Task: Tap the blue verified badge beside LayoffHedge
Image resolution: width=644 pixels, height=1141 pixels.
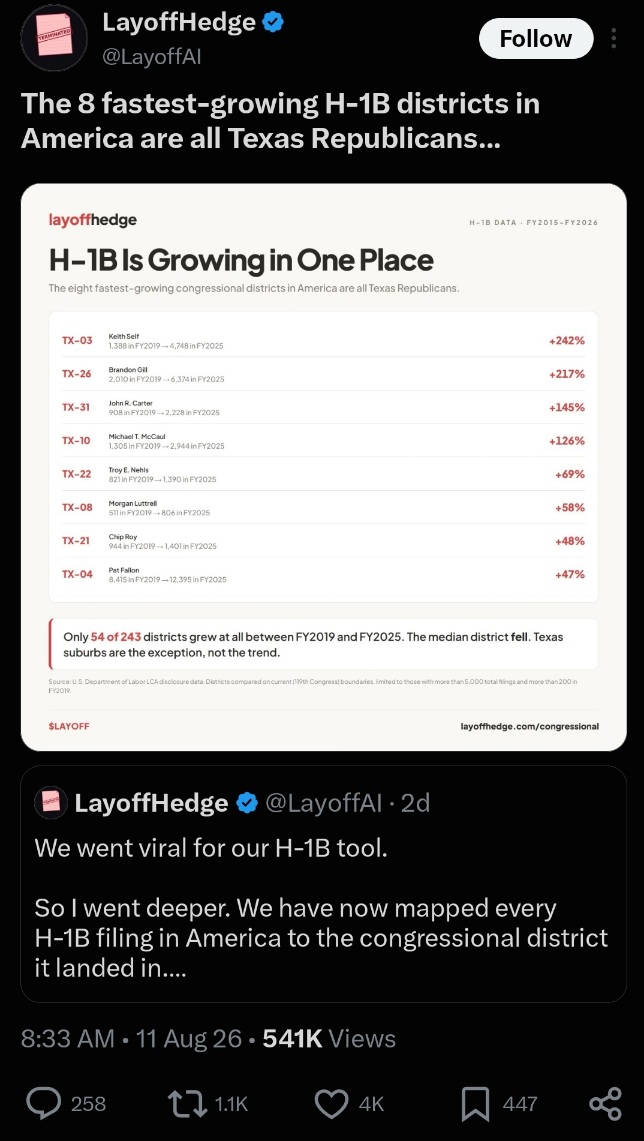Action: [x=273, y=23]
